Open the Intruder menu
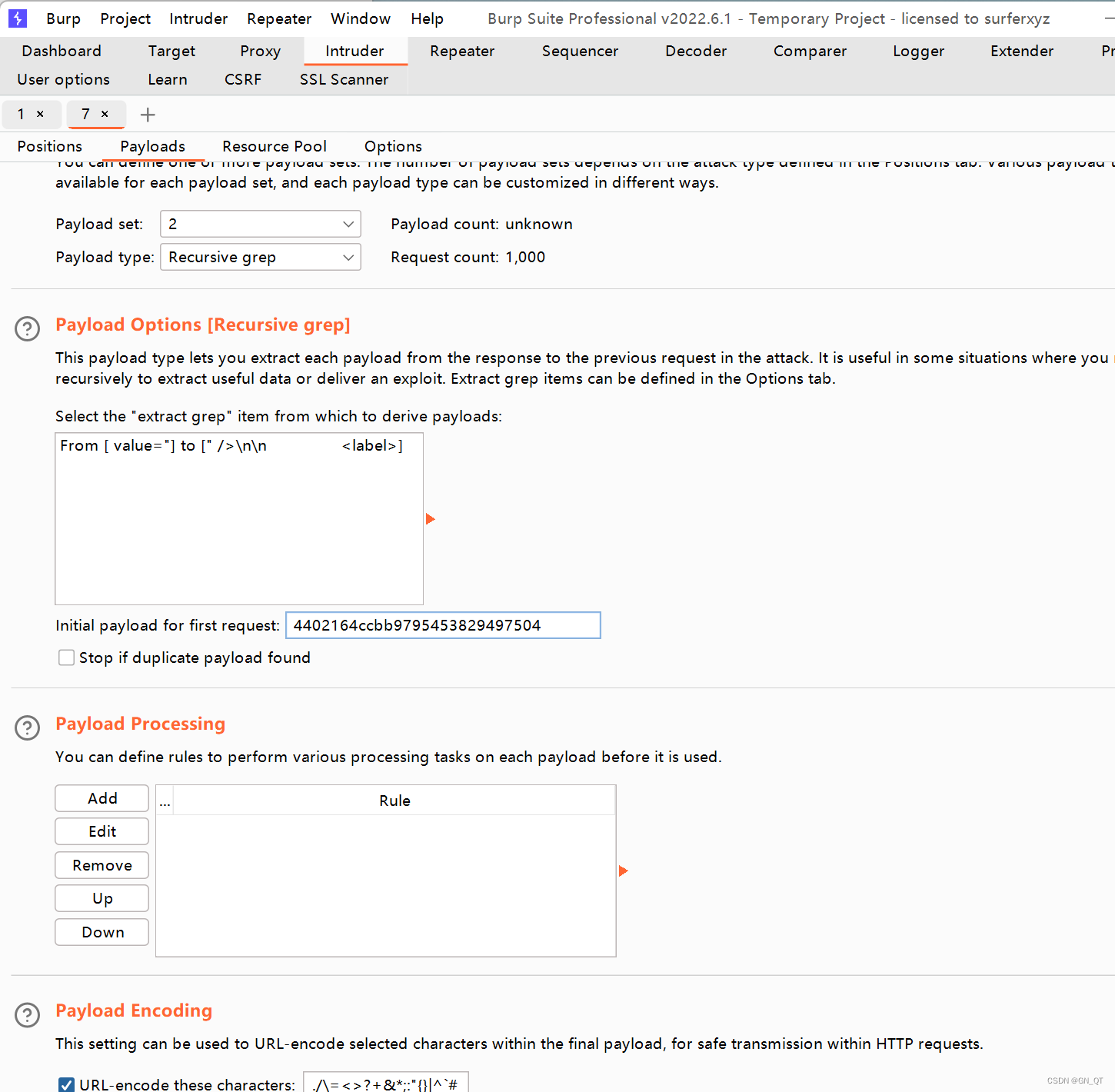This screenshot has width=1115, height=1092. pyautogui.click(x=198, y=18)
